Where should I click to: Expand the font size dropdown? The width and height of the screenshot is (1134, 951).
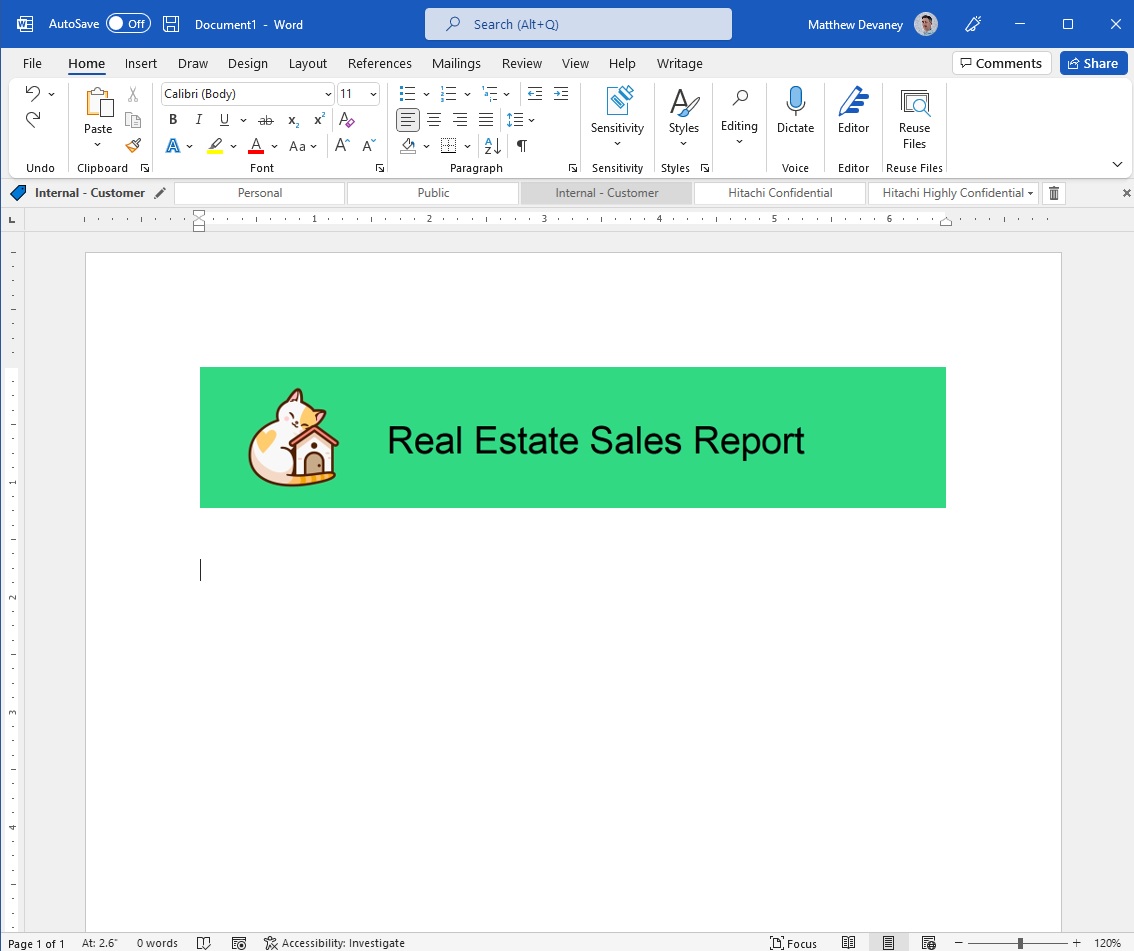(x=374, y=93)
